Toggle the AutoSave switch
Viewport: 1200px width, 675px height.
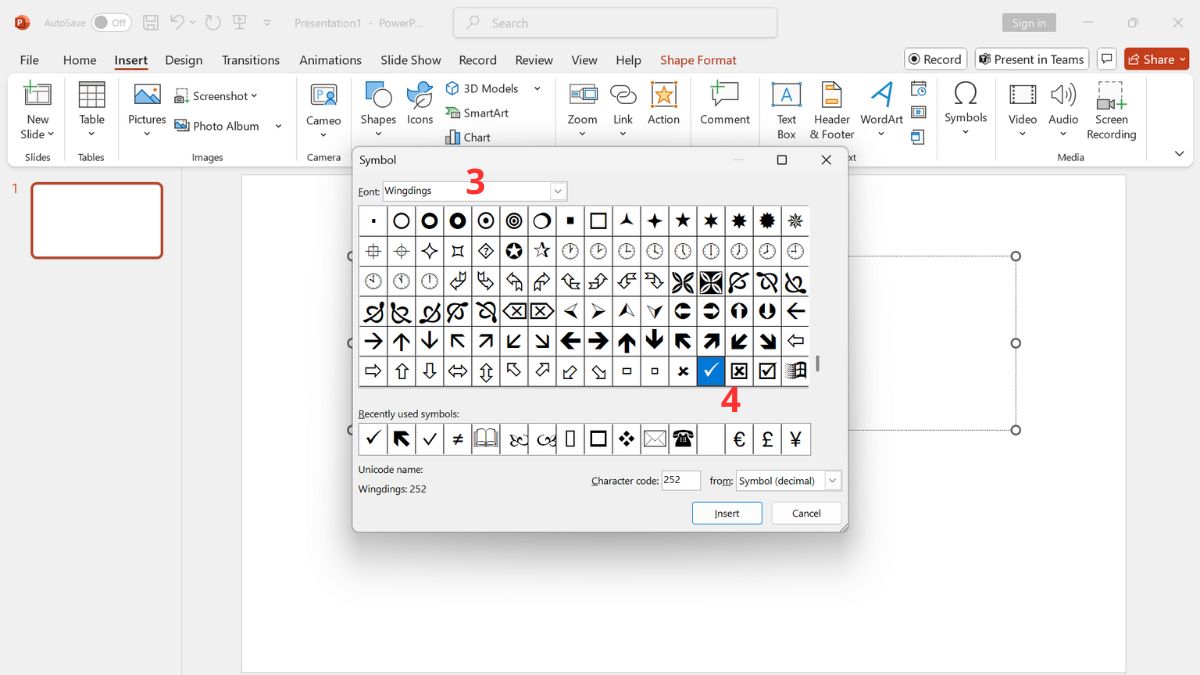(x=111, y=22)
